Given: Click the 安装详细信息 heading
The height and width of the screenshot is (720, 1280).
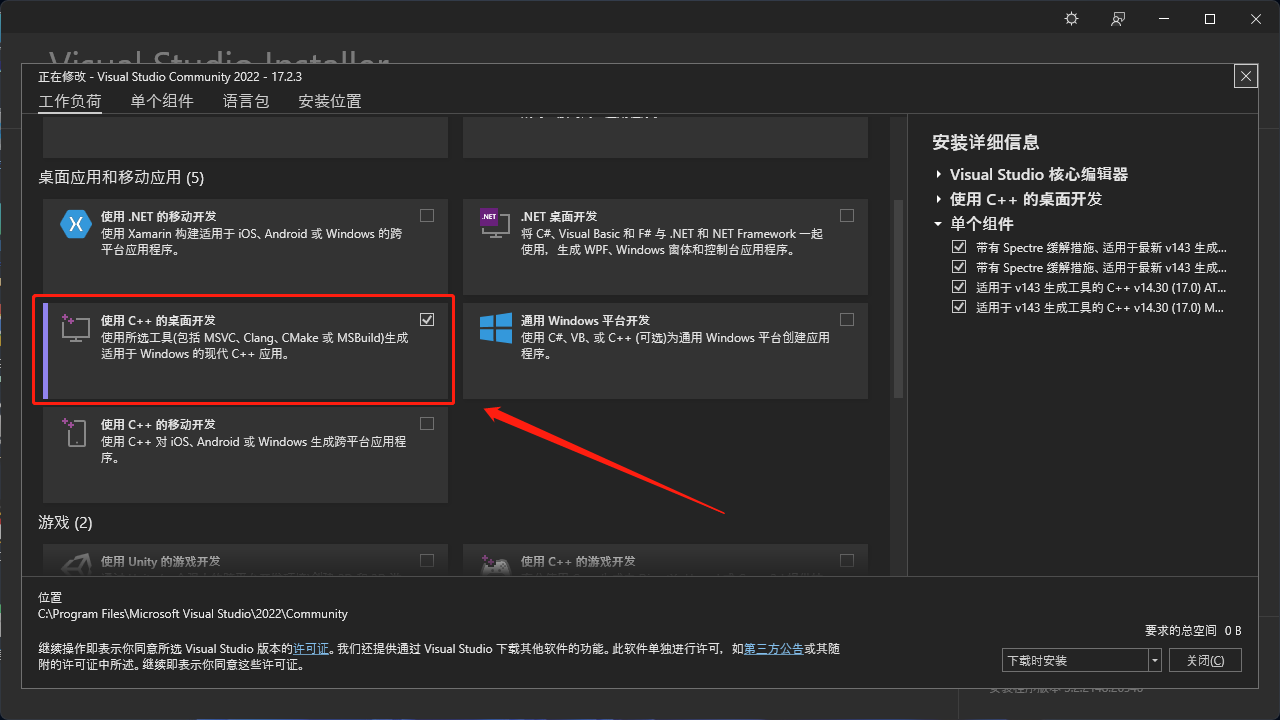Looking at the screenshot, I should pos(986,143).
